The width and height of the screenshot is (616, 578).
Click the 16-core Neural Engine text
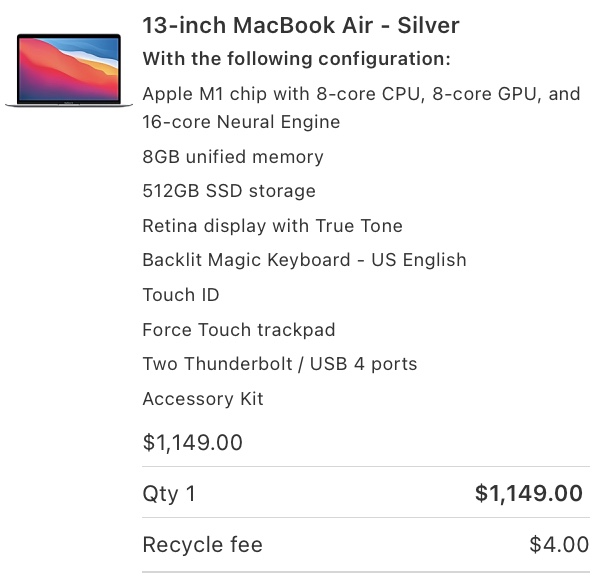pyautogui.click(x=241, y=122)
